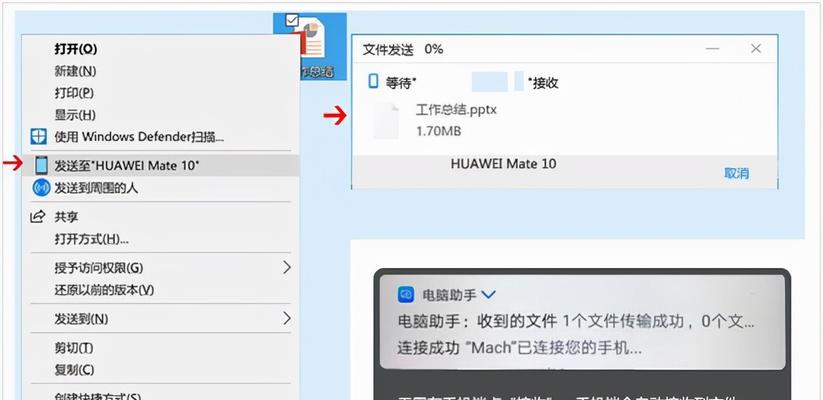Expand the 授予访问权限(G) submenu arrow
823x400 pixels.
(x=287, y=268)
